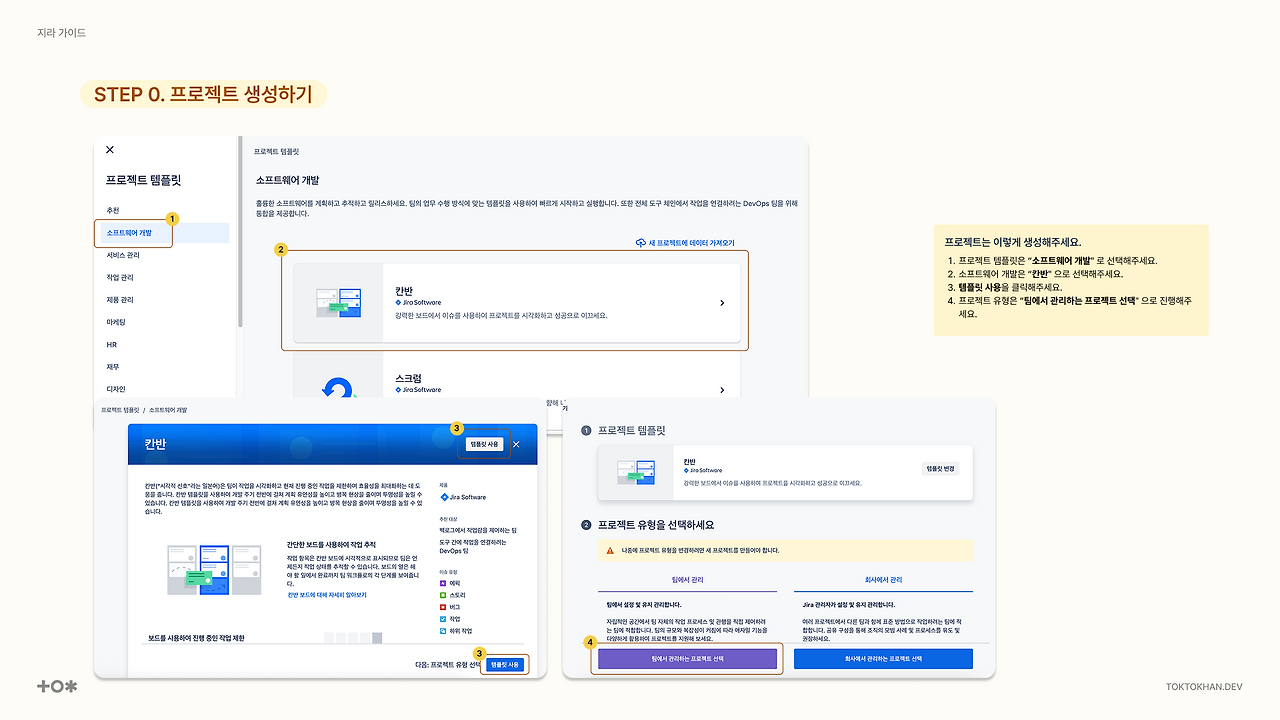Open 칸반 보드에 대해 자세히 알아보기 link
The width and height of the screenshot is (1280, 720).
coord(327,595)
